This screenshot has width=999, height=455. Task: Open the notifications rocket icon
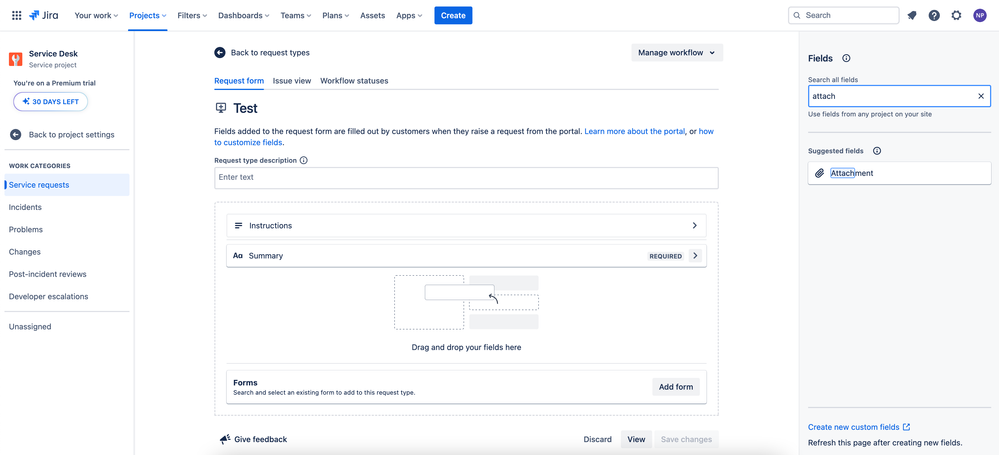click(912, 15)
